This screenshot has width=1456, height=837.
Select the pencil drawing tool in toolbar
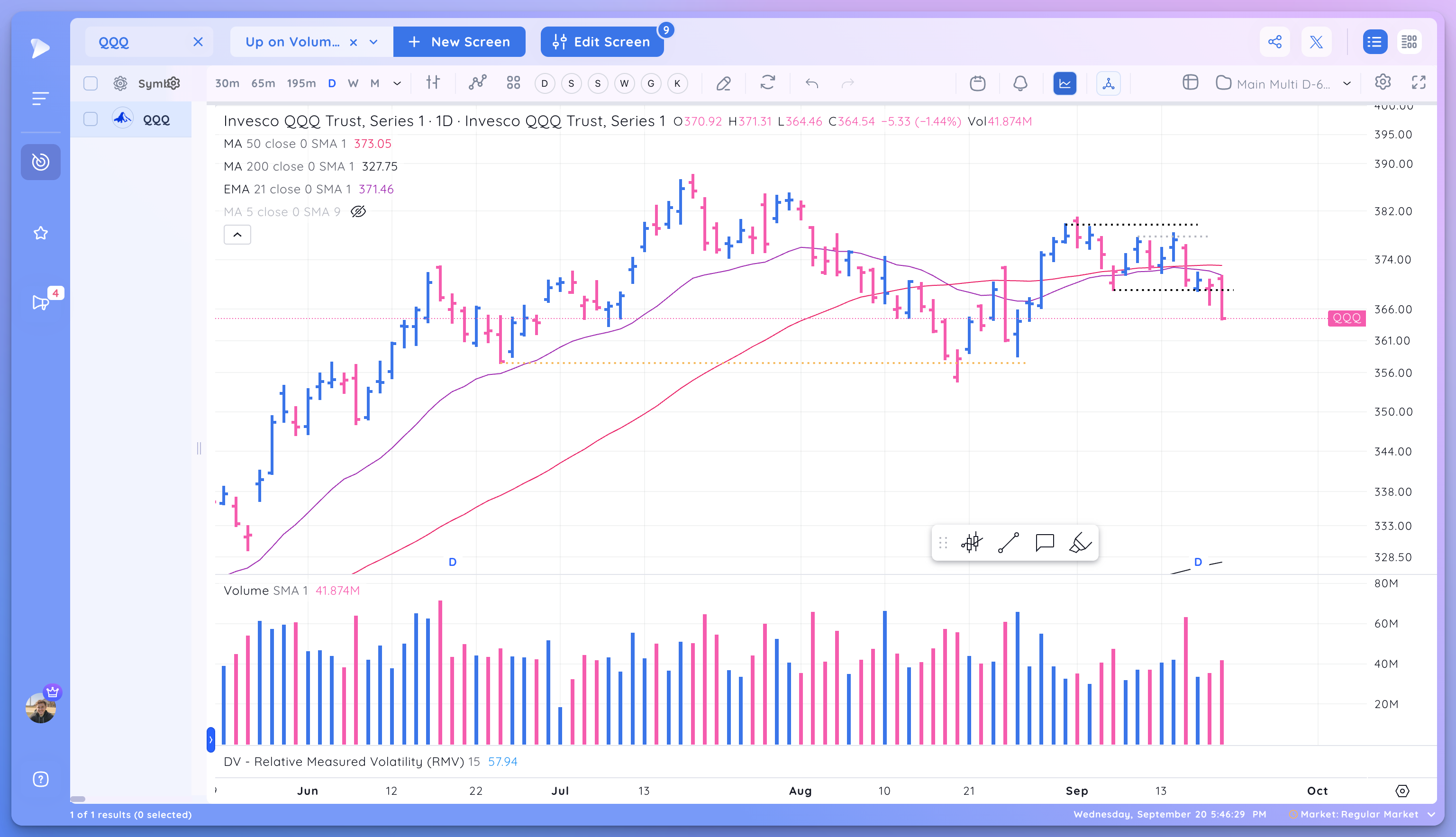pos(724,83)
